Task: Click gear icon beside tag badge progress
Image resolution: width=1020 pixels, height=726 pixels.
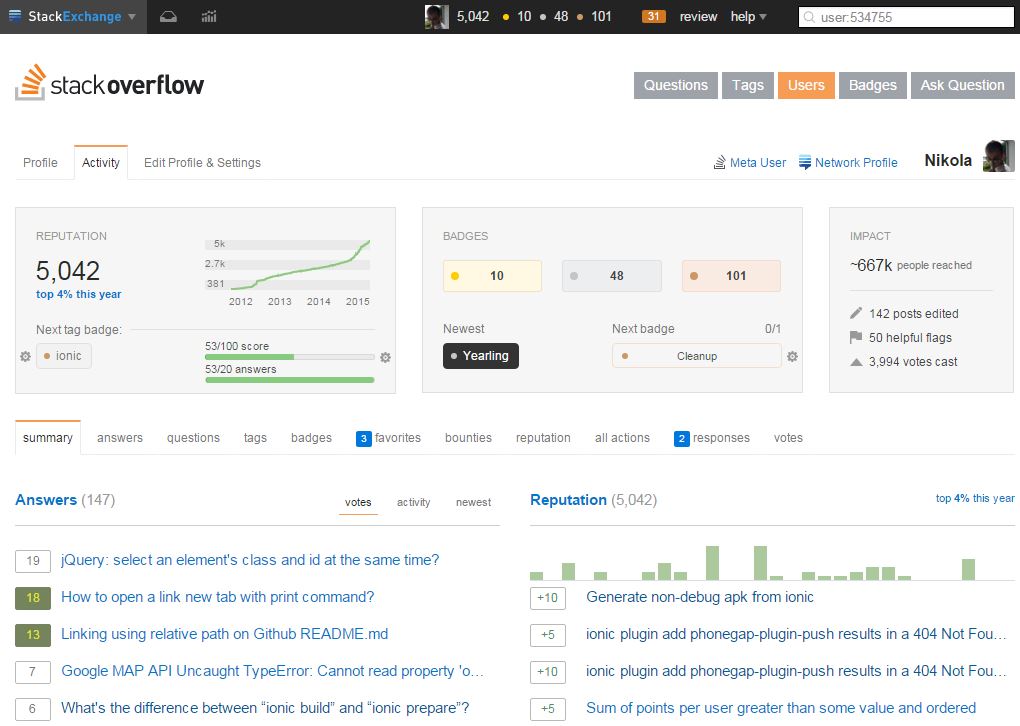Action: [385, 357]
